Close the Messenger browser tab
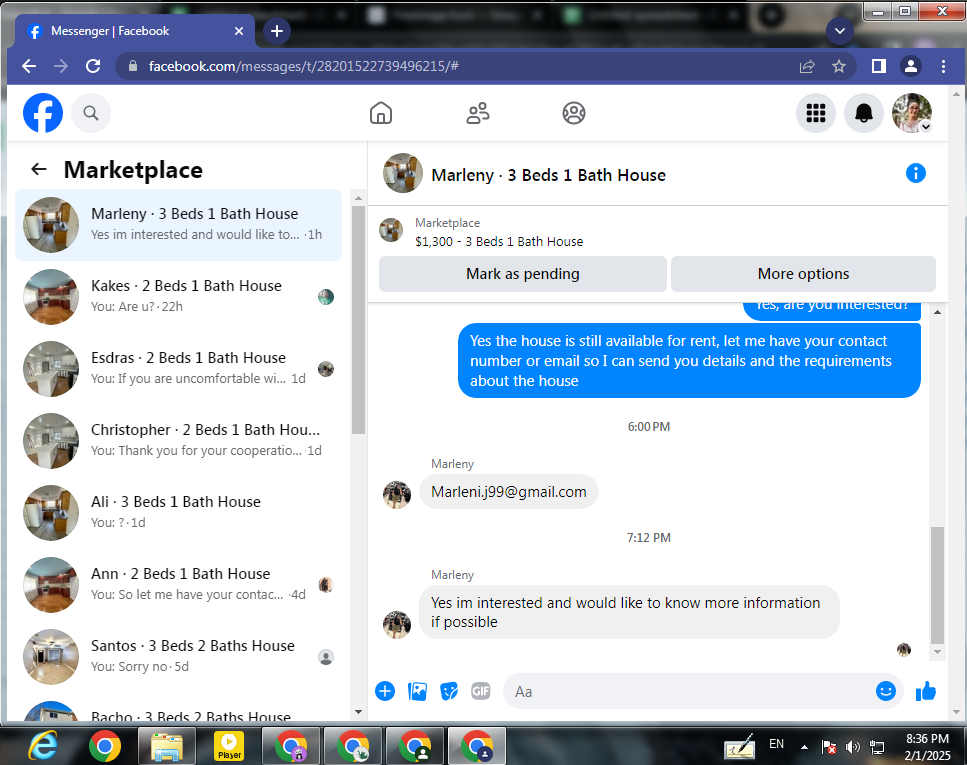Viewport: 967px width, 765px height. click(x=239, y=31)
